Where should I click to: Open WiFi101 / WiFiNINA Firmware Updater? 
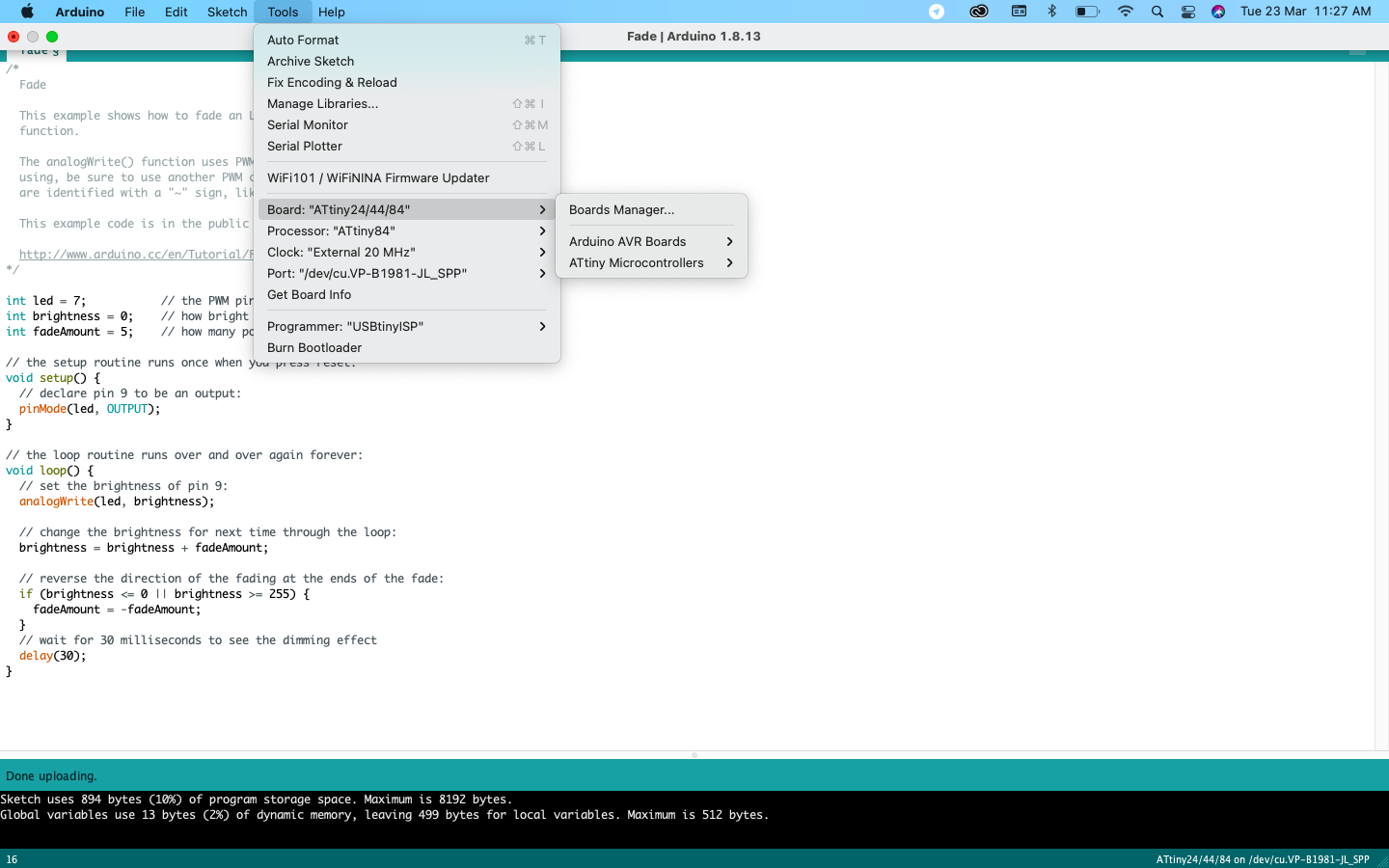407,177
